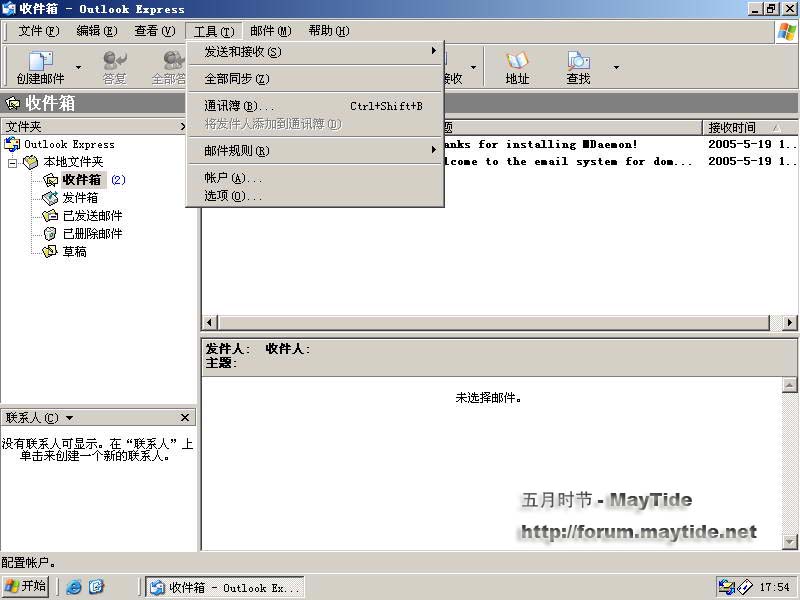Open the 发件箱 (Outbox) folder
This screenshot has width=800, height=600.
[x=79, y=198]
